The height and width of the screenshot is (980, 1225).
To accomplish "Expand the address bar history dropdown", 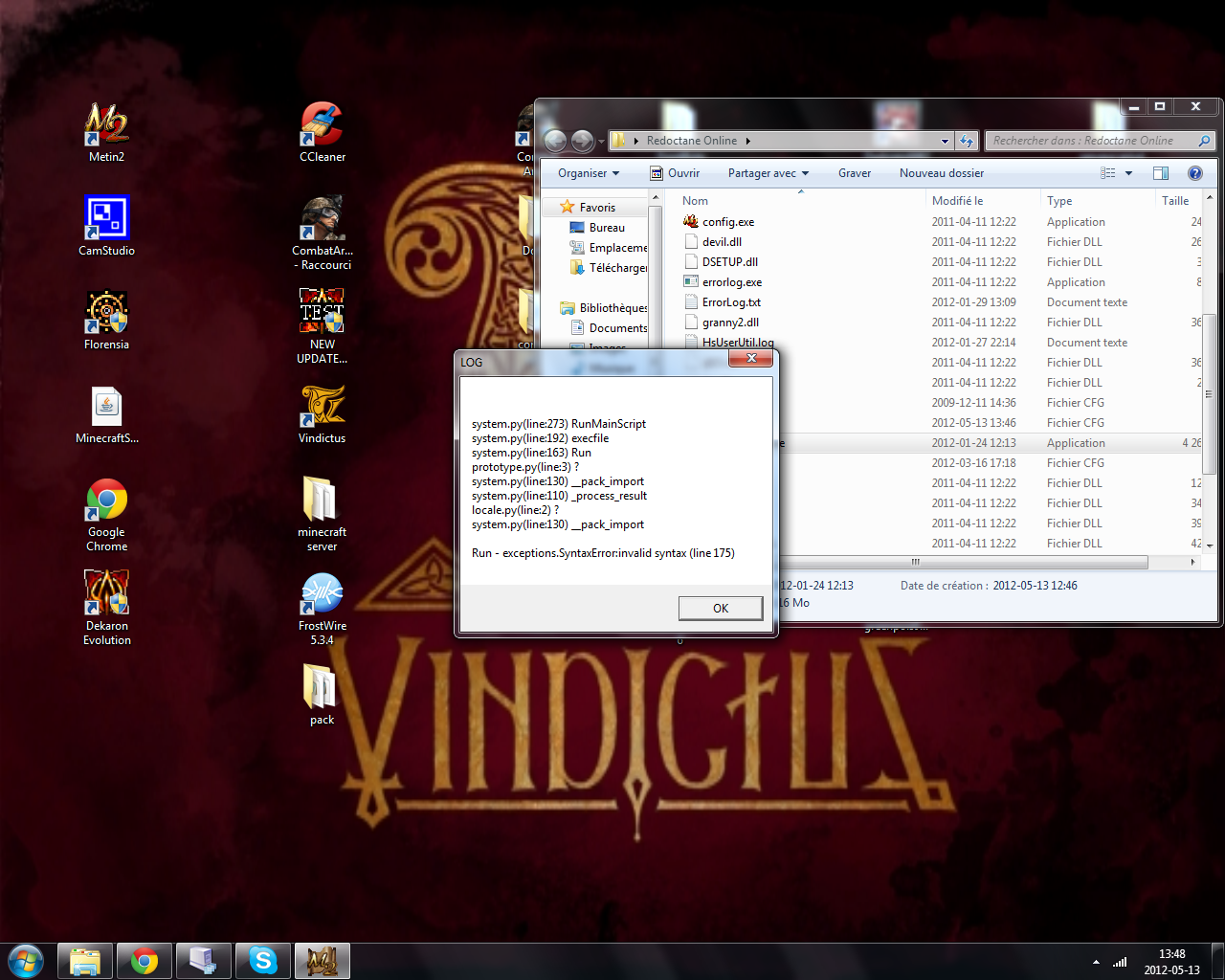I will click(x=945, y=141).
